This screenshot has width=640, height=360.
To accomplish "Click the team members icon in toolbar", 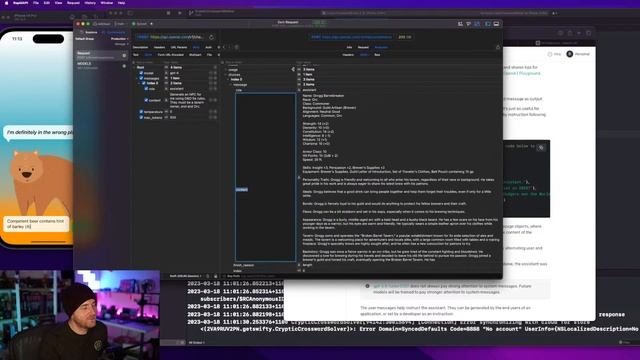I will click(460, 24).
